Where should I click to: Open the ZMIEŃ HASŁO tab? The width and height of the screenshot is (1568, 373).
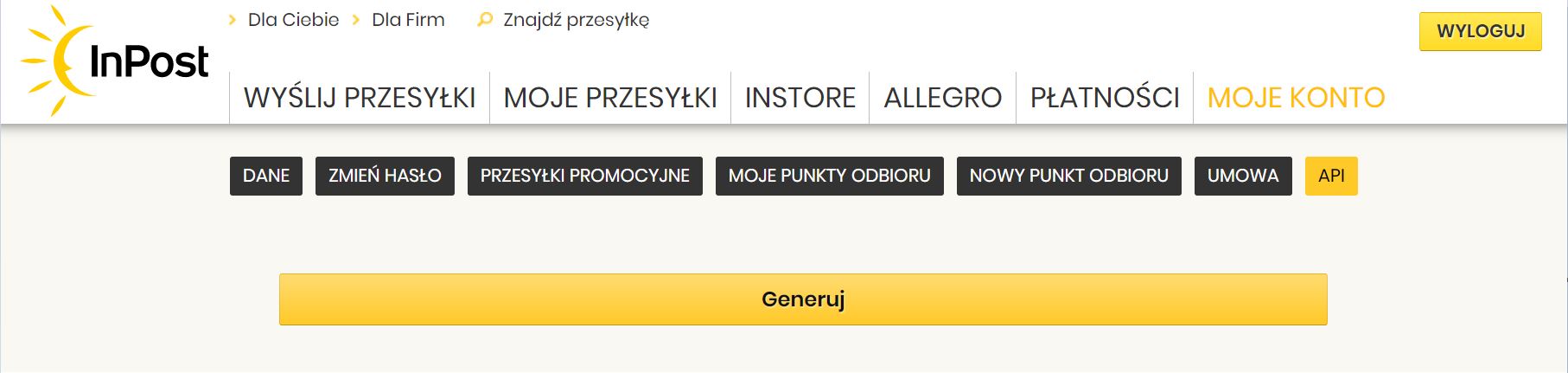pos(385,176)
